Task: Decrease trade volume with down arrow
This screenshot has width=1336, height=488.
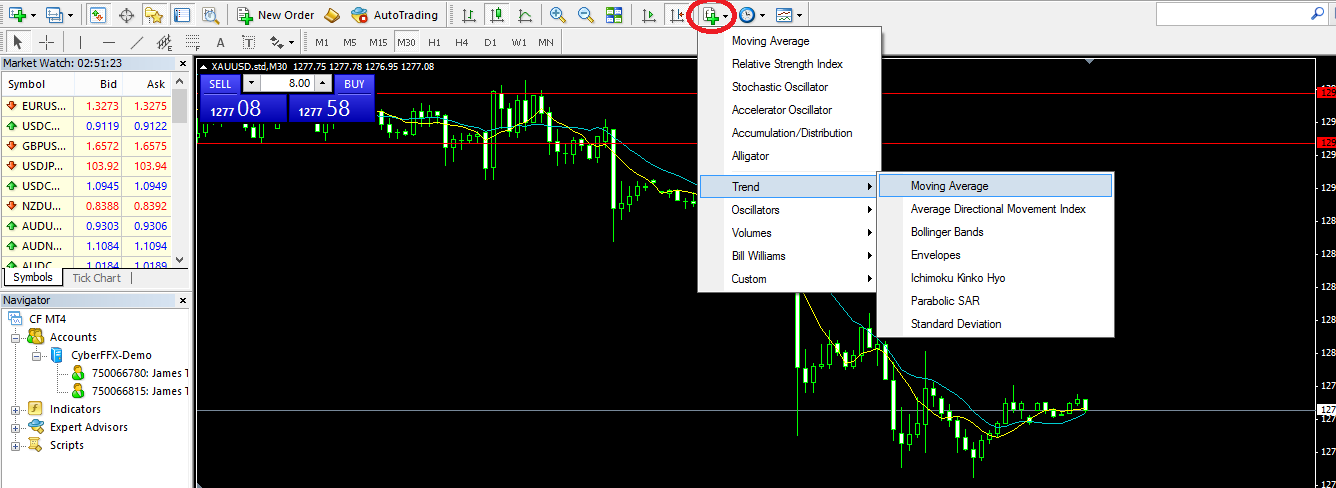Action: pos(251,83)
